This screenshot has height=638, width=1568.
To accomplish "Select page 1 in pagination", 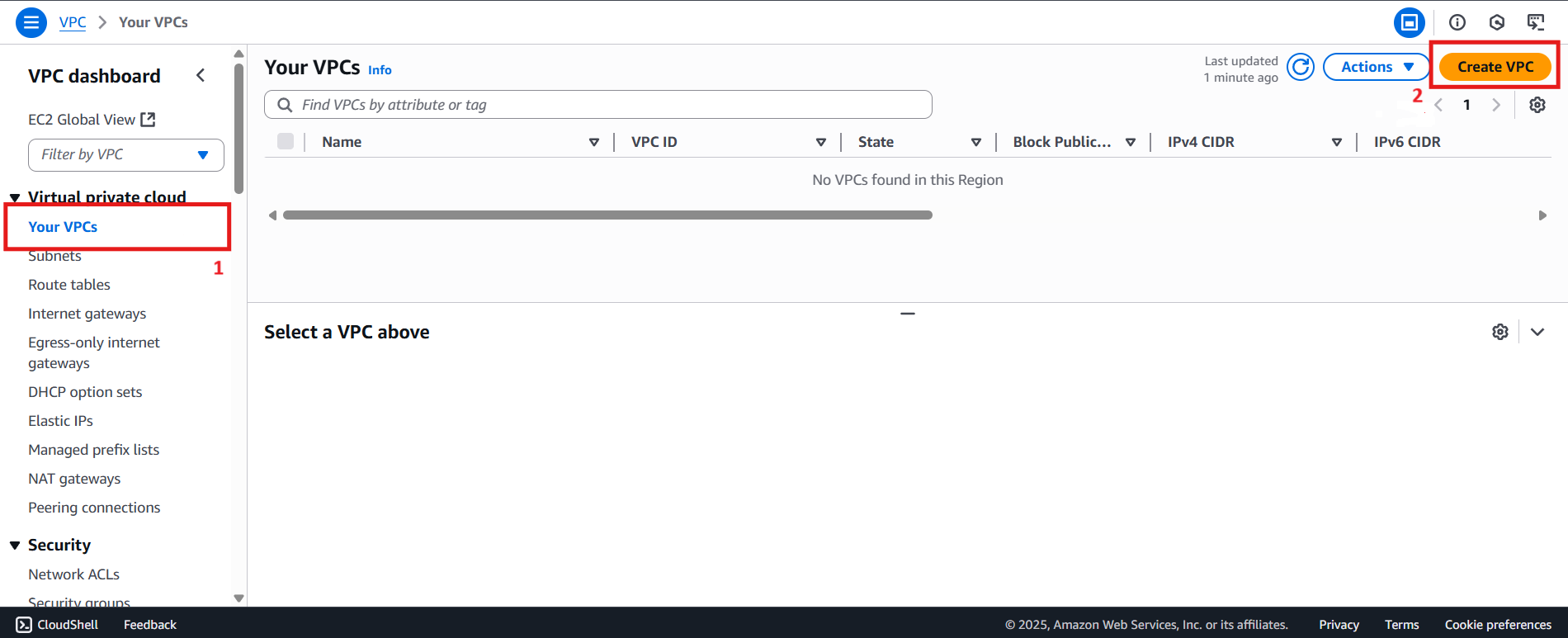I will tap(1466, 105).
